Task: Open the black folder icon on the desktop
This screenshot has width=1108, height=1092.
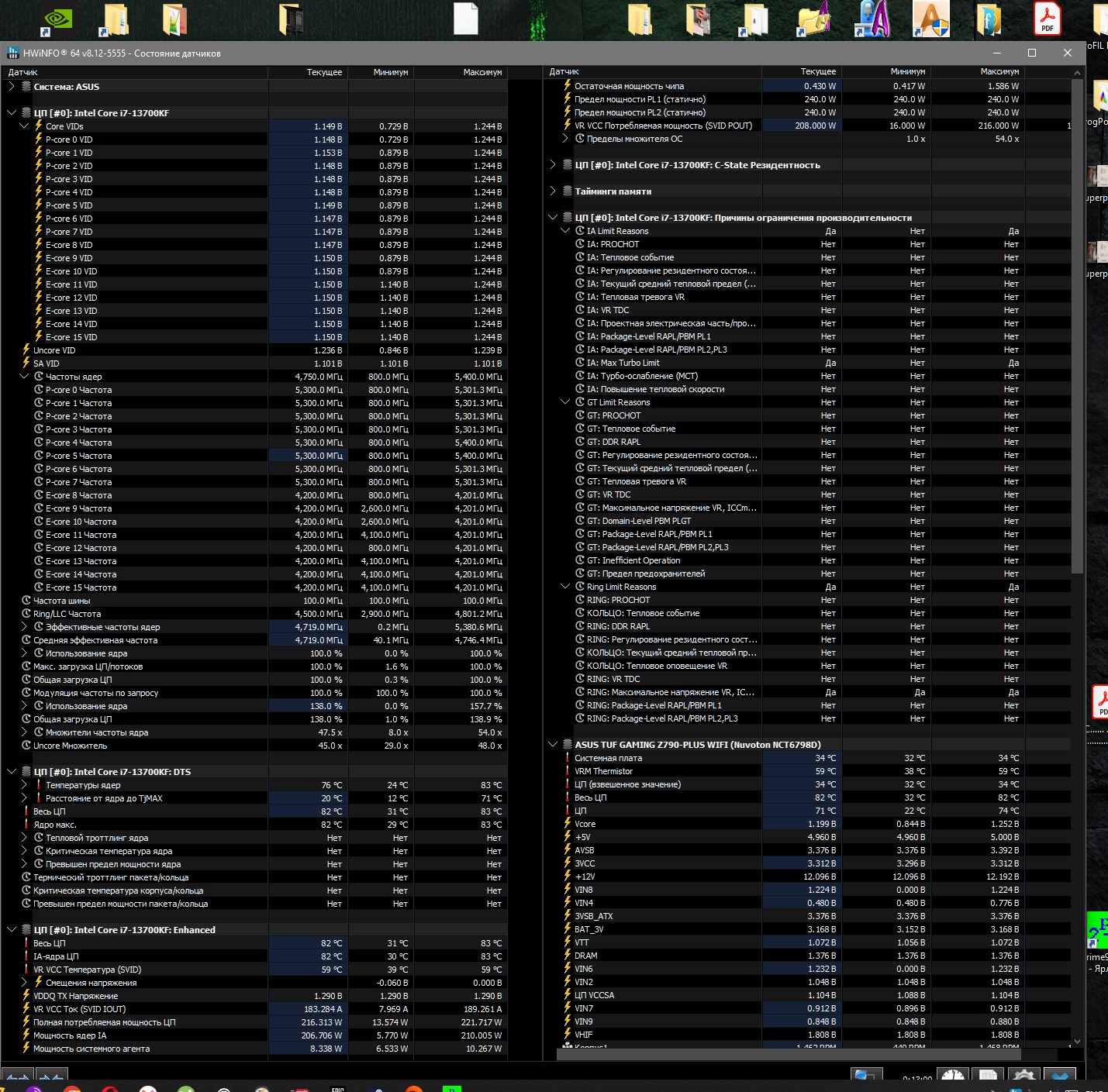Action: tap(291, 19)
